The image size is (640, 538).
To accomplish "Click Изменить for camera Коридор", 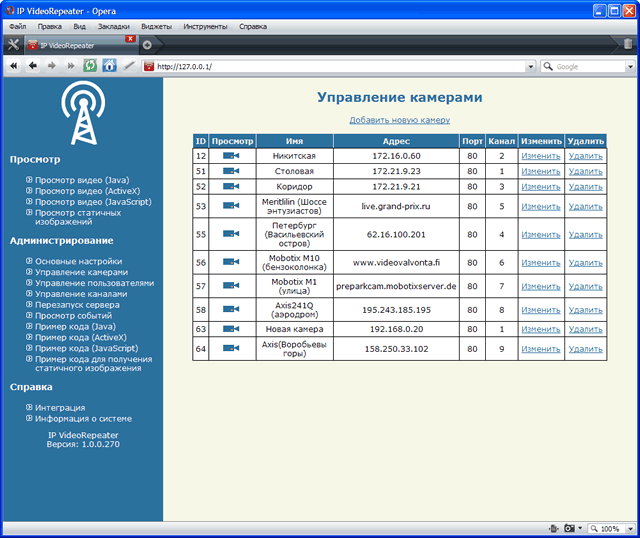I will [x=541, y=187].
